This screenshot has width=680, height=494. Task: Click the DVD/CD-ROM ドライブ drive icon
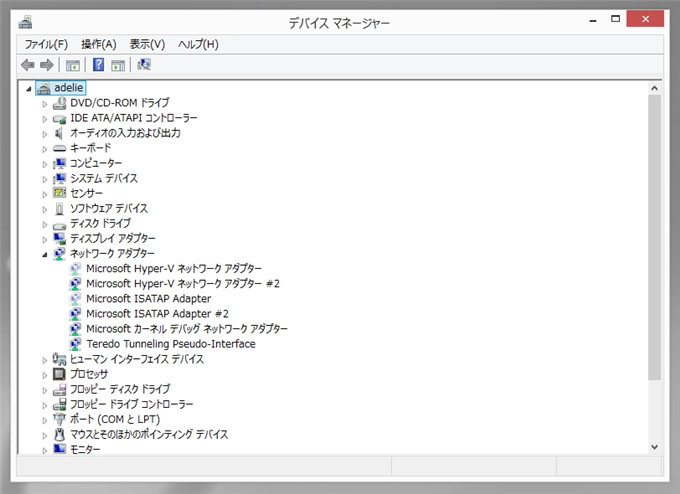[x=59, y=103]
